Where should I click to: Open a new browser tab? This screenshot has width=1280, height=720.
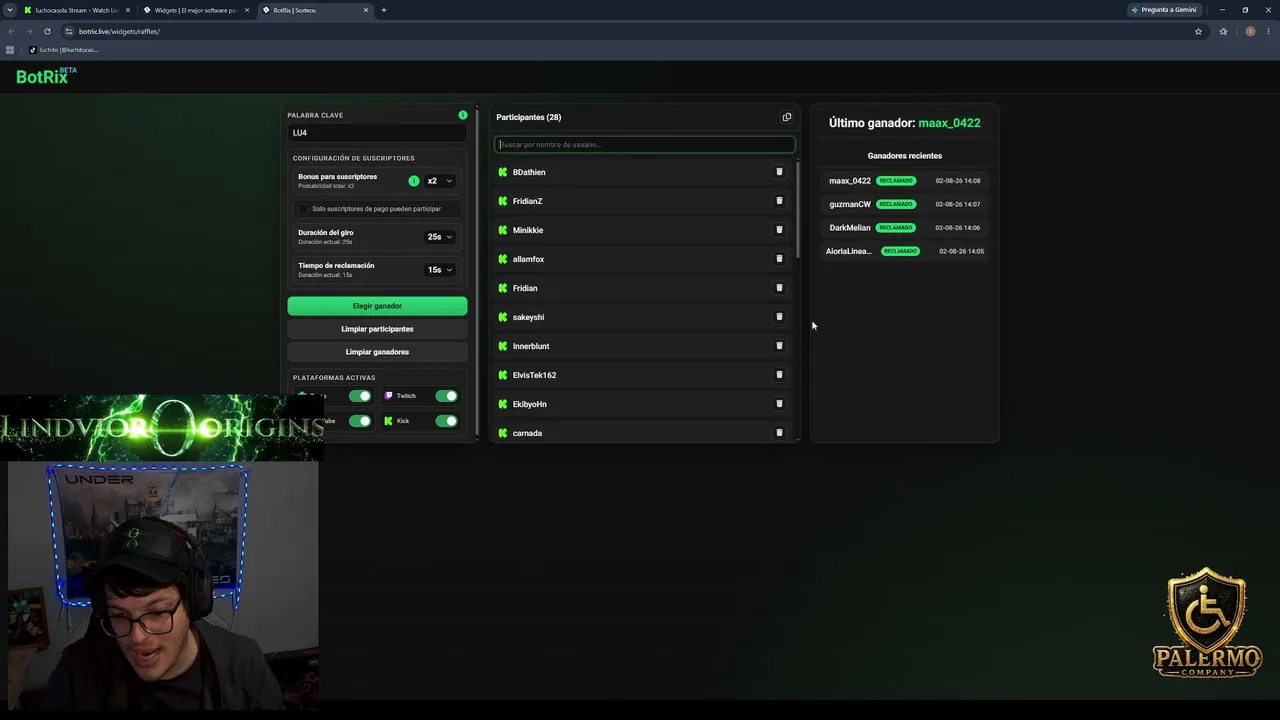pyautogui.click(x=384, y=10)
